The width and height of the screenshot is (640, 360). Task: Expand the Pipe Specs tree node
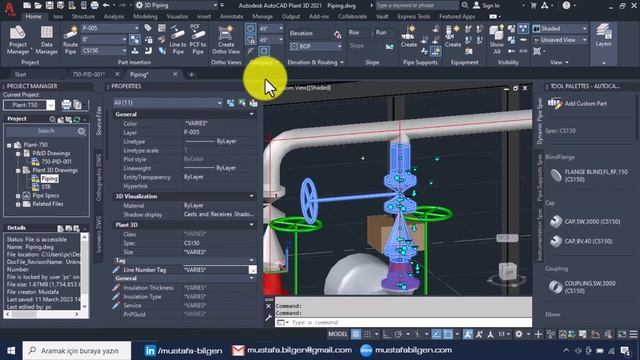18,196
